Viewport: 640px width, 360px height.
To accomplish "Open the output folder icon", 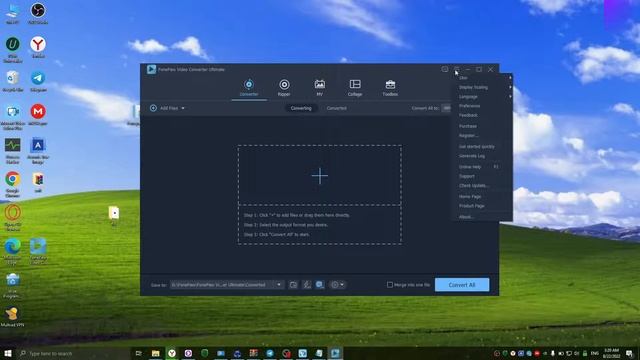I will click(293, 284).
